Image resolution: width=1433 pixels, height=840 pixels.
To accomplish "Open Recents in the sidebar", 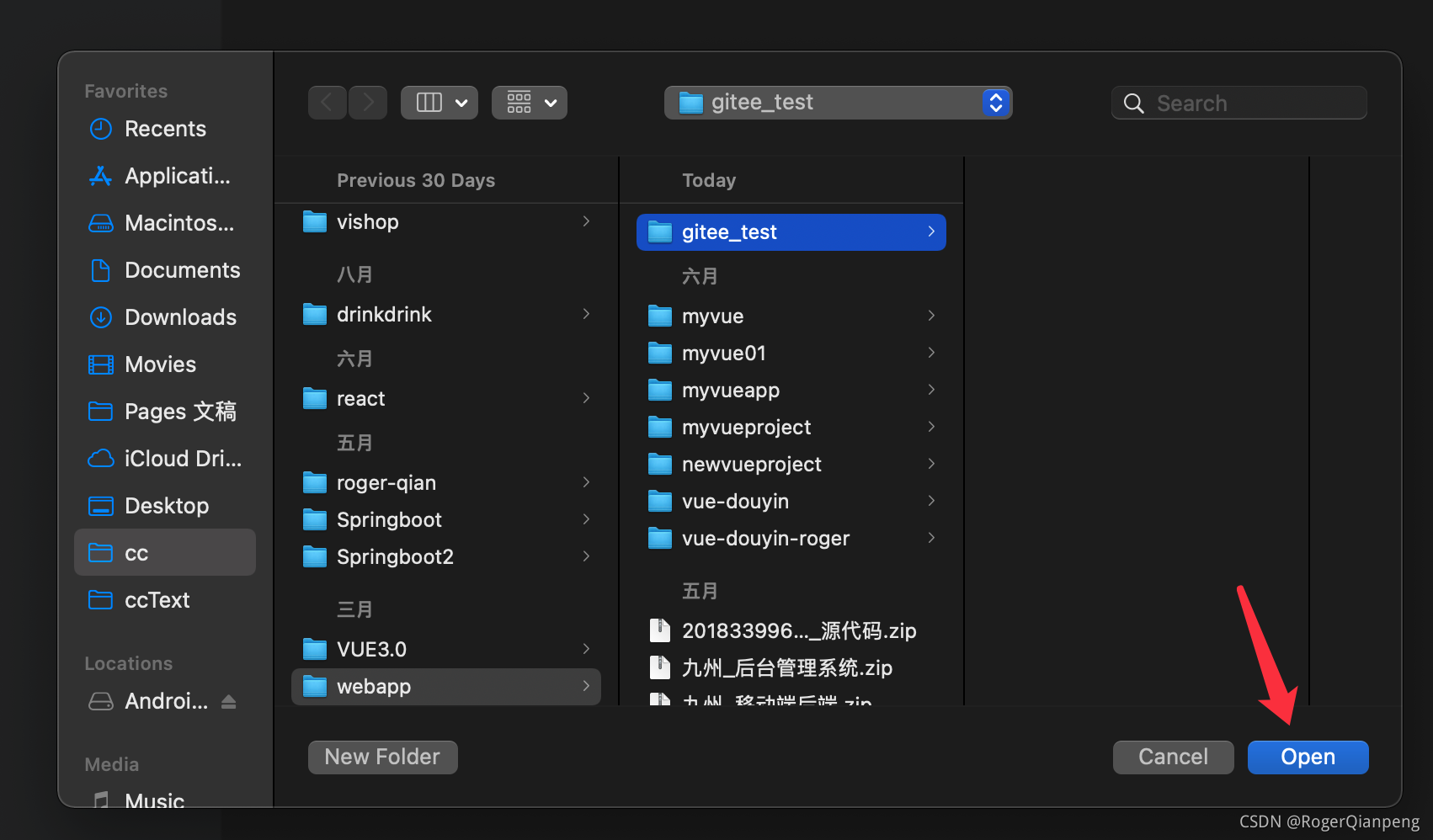I will (x=165, y=129).
